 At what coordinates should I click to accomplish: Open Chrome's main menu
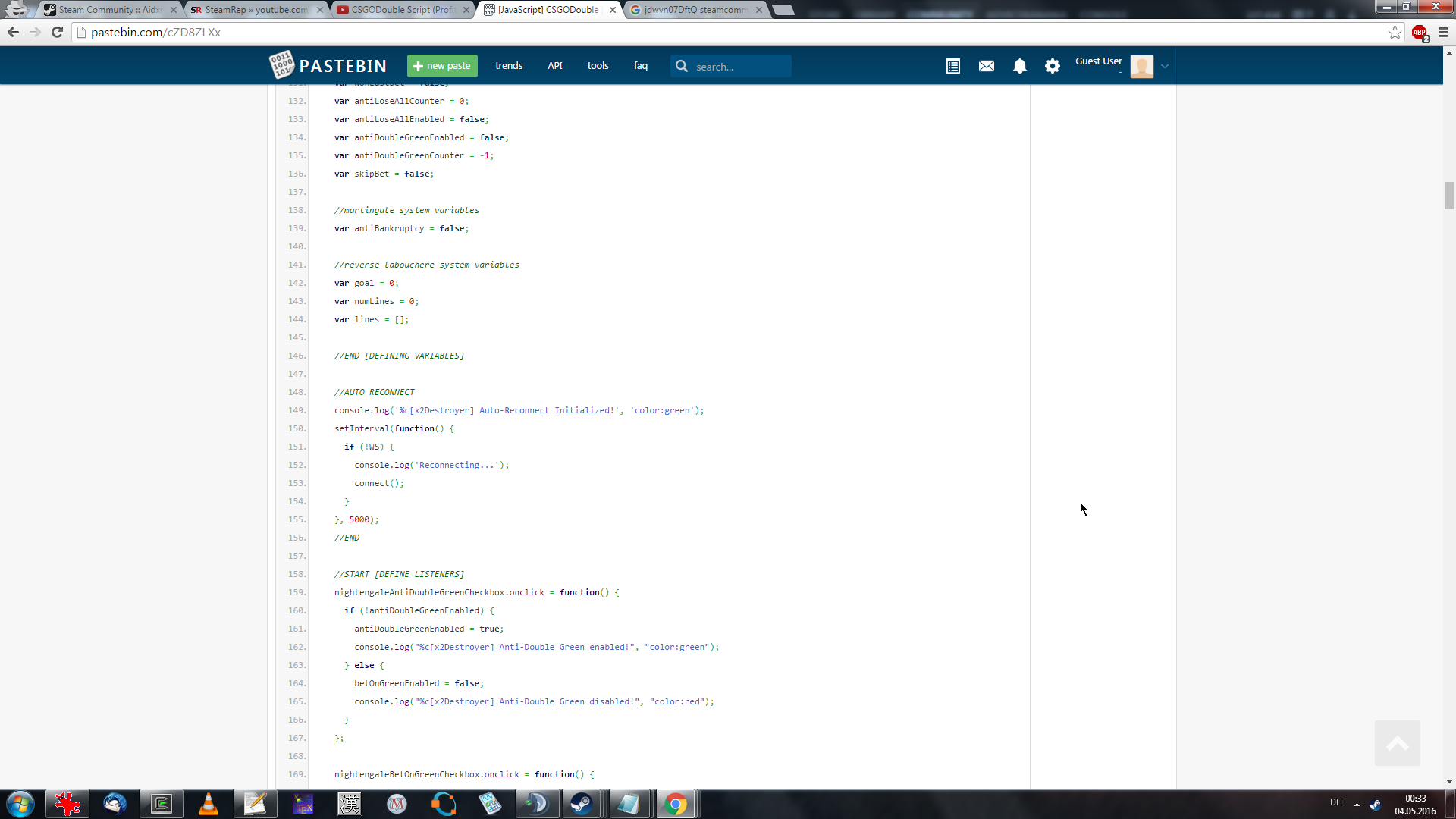1443,32
